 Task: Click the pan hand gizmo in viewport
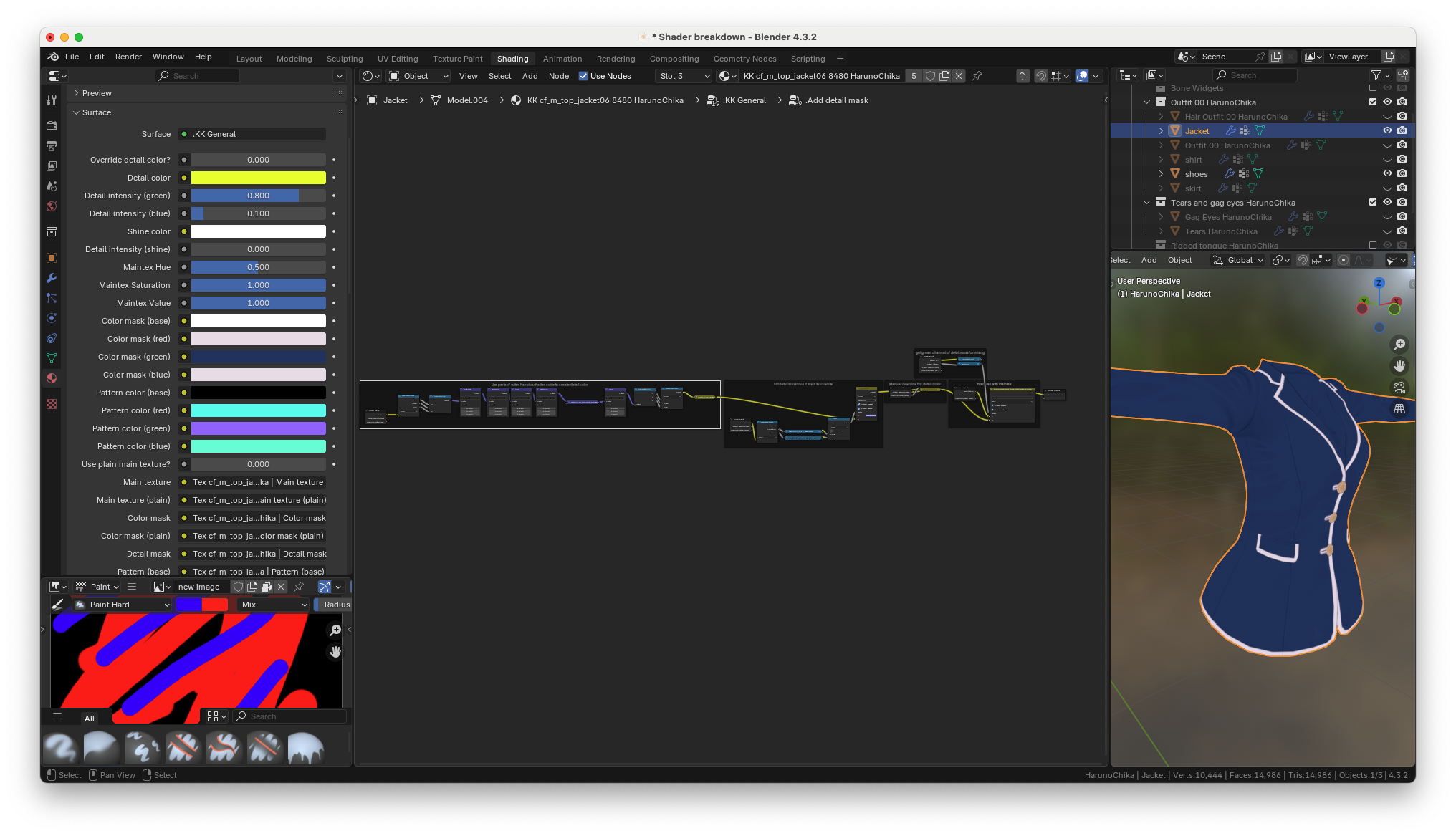1399,366
